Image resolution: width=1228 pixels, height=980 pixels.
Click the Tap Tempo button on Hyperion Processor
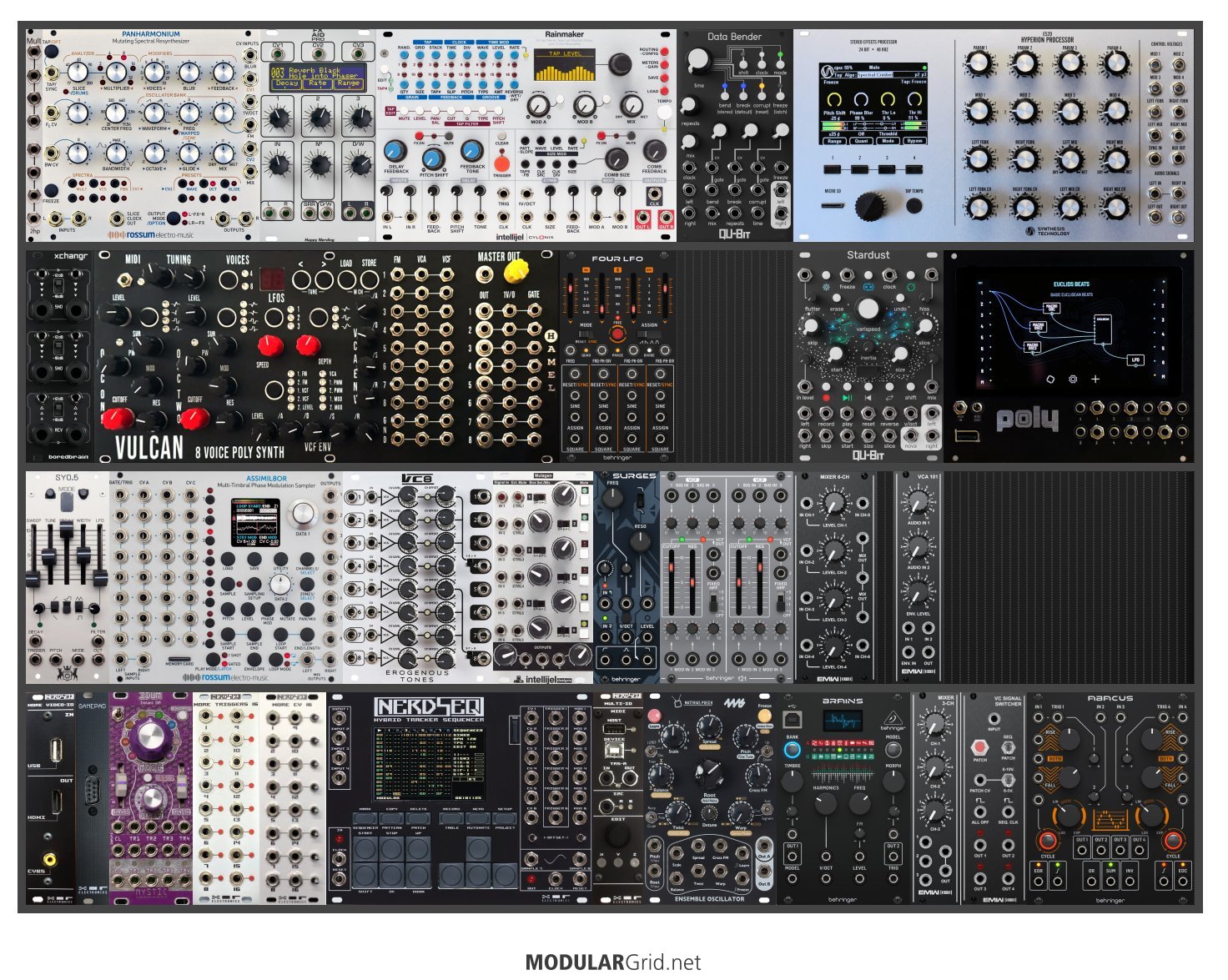coord(914,204)
